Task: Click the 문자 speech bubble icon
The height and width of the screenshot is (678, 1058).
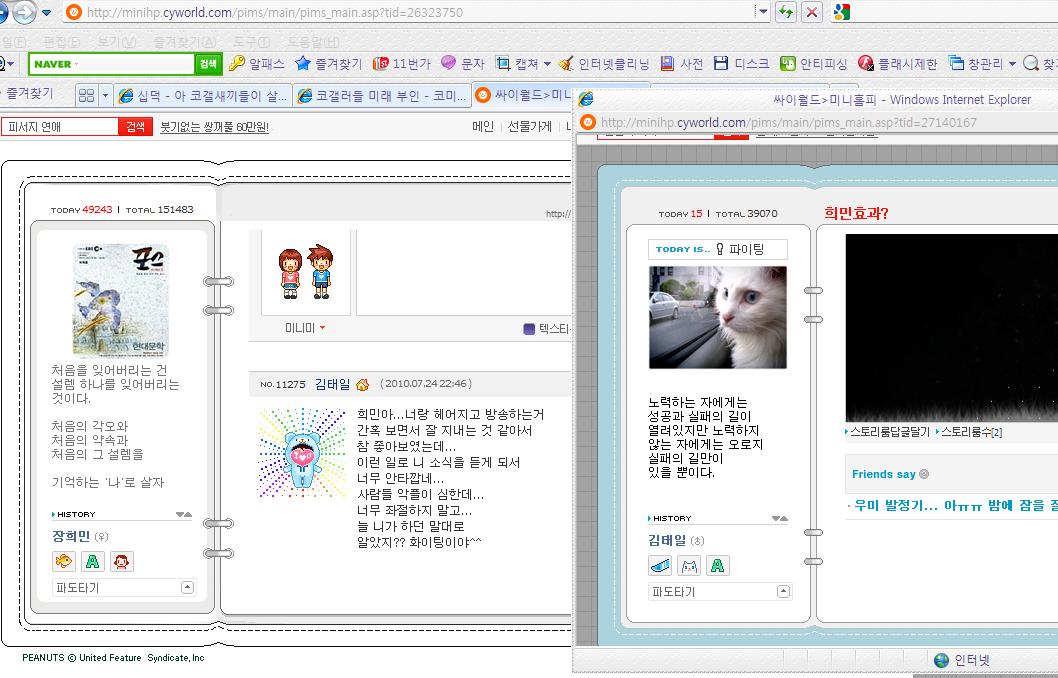Action: pos(448,63)
